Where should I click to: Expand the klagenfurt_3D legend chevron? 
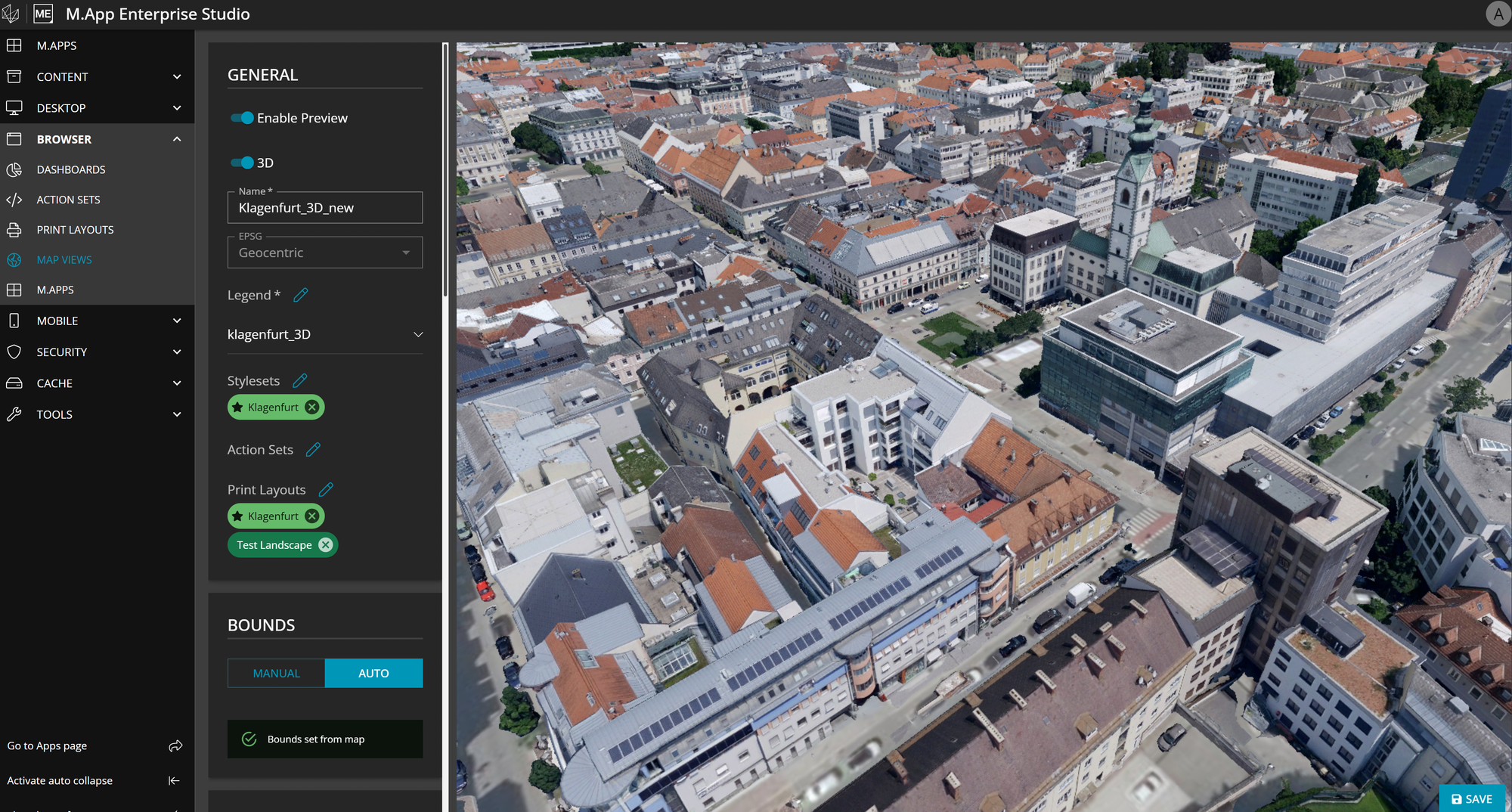click(x=418, y=334)
